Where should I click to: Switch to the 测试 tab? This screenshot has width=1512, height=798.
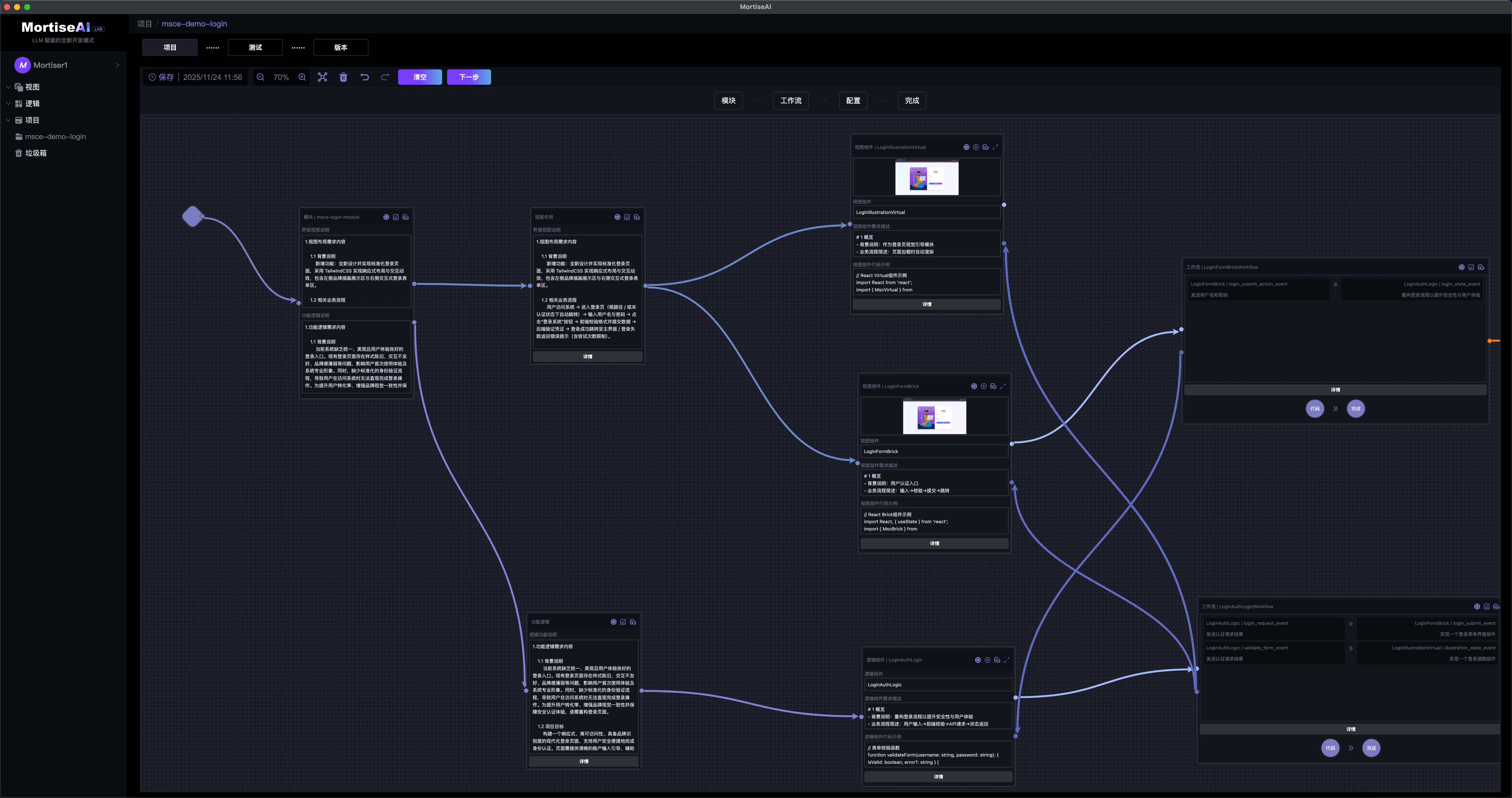click(x=255, y=48)
